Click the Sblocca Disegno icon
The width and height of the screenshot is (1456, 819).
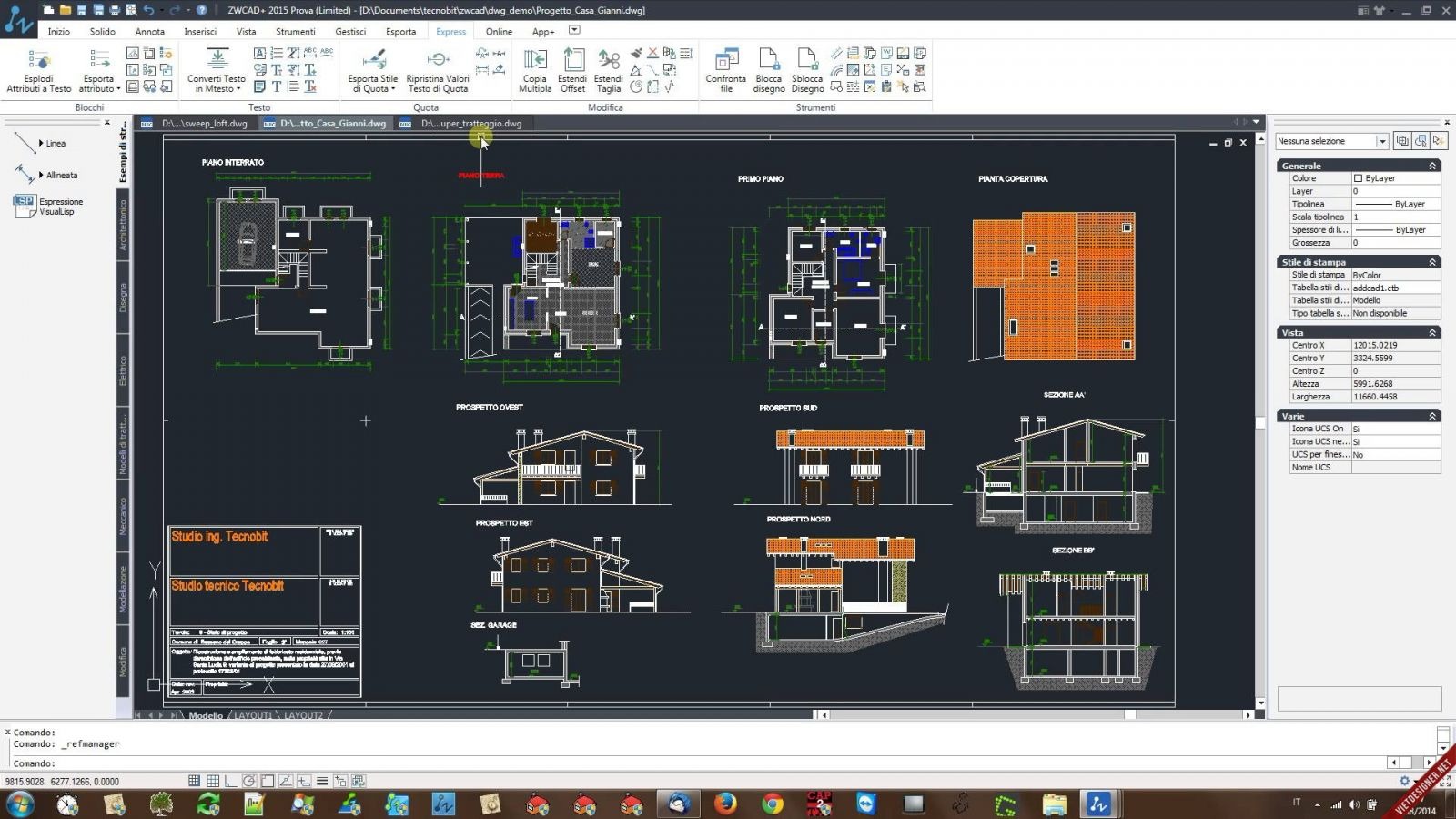tap(807, 71)
